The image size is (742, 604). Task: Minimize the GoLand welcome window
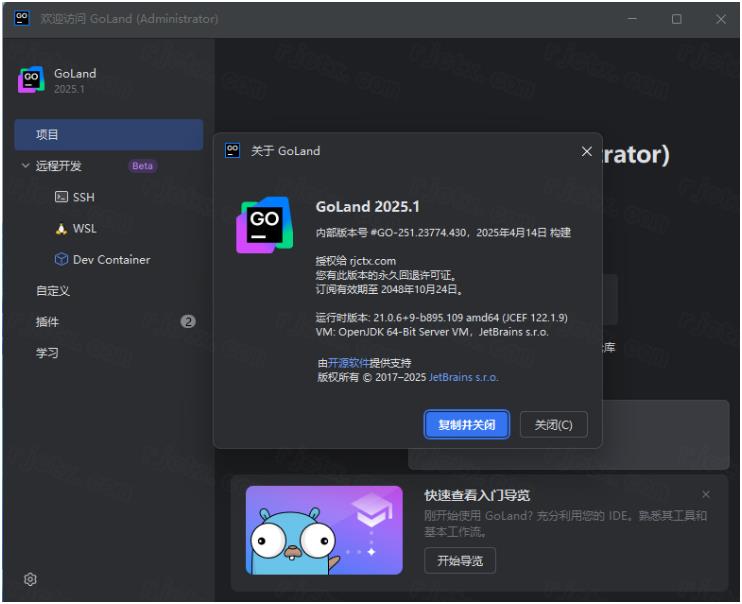632,18
